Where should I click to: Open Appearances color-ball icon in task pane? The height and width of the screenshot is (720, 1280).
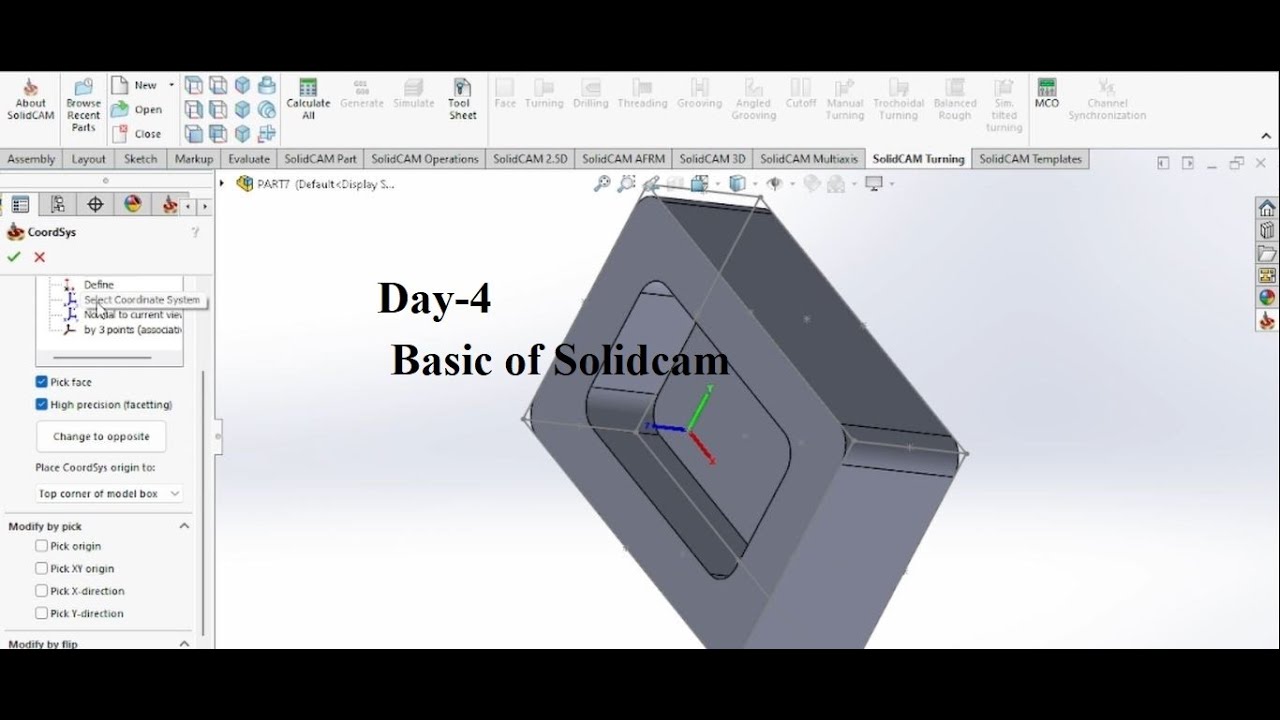pyautogui.click(x=1267, y=298)
